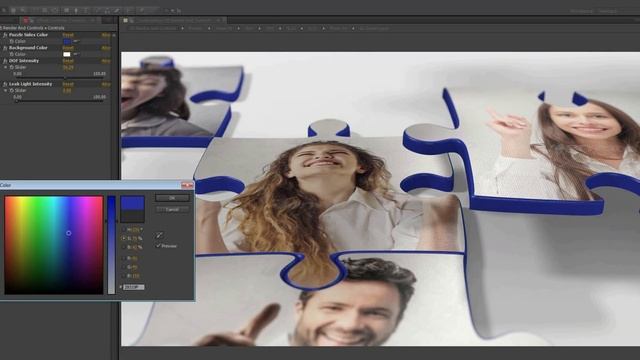This screenshot has width=640, height=360.
Task: Click the Leak Light Intensity effect name
Action: click(x=30, y=84)
